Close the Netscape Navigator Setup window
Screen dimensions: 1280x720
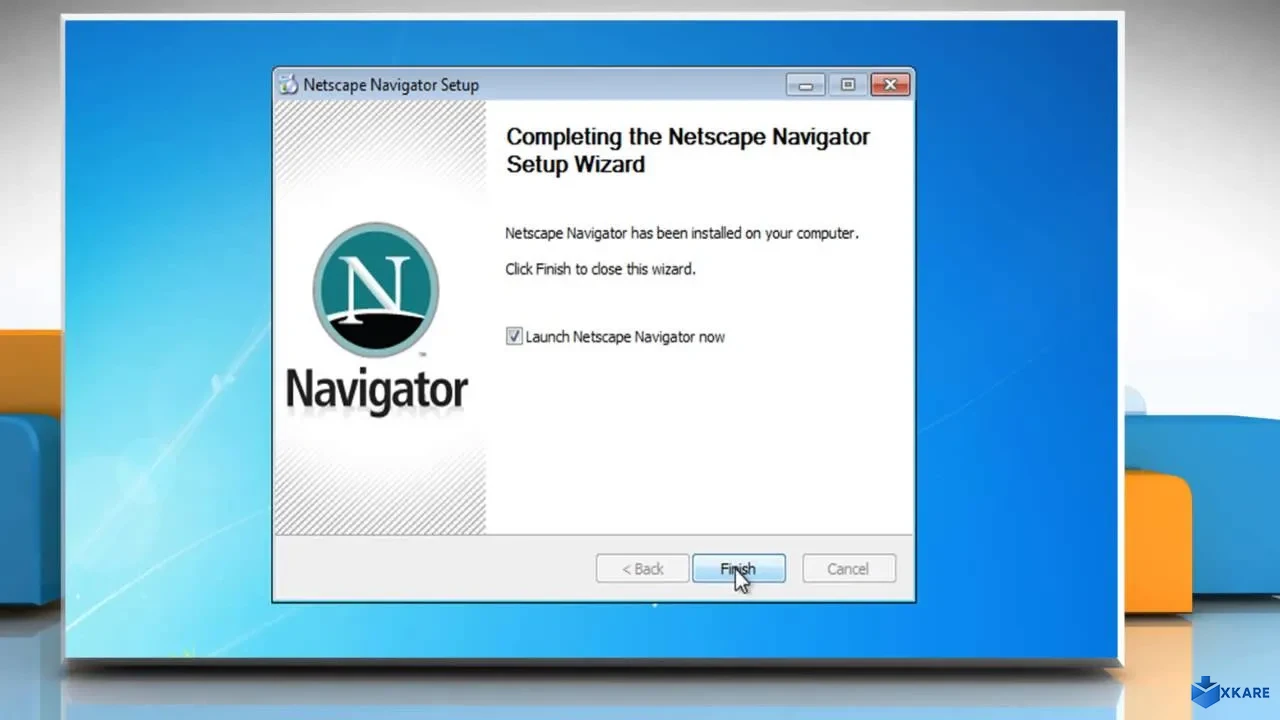889,85
